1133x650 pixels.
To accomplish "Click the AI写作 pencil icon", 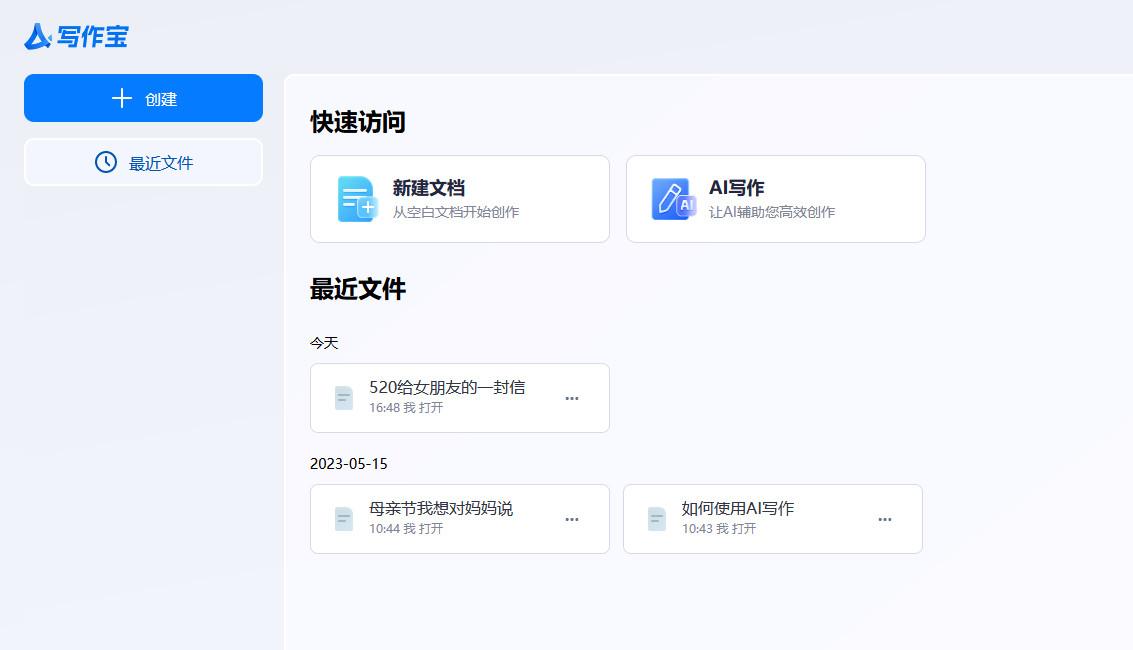I will pyautogui.click(x=673, y=199).
